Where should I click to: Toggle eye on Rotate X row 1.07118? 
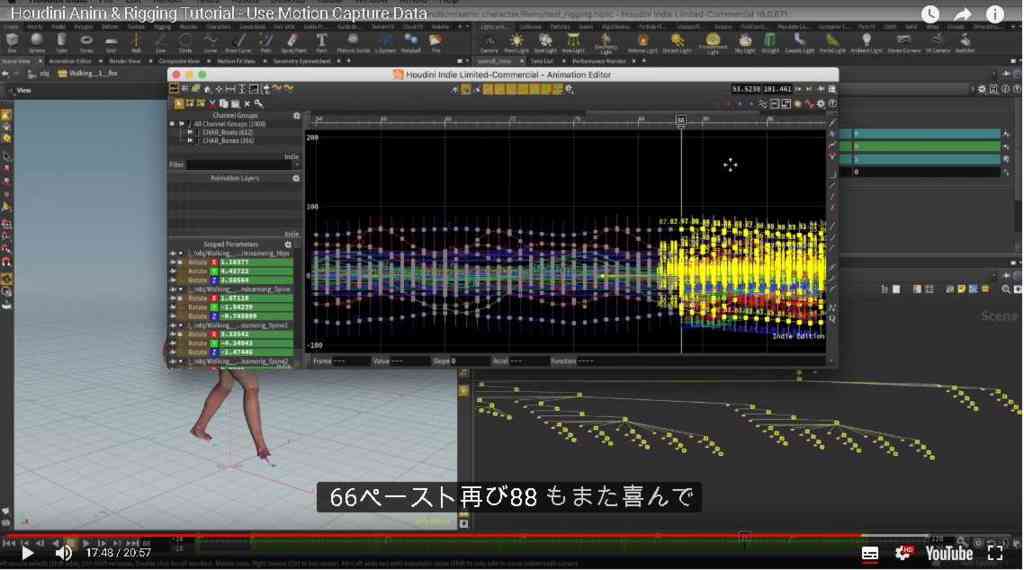click(x=173, y=298)
